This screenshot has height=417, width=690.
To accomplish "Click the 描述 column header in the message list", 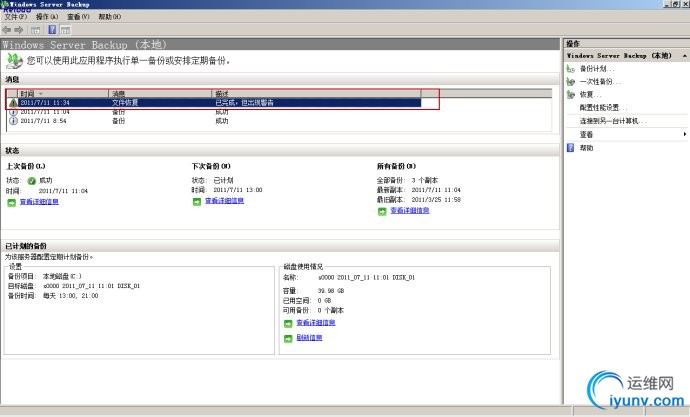I will click(316, 93).
